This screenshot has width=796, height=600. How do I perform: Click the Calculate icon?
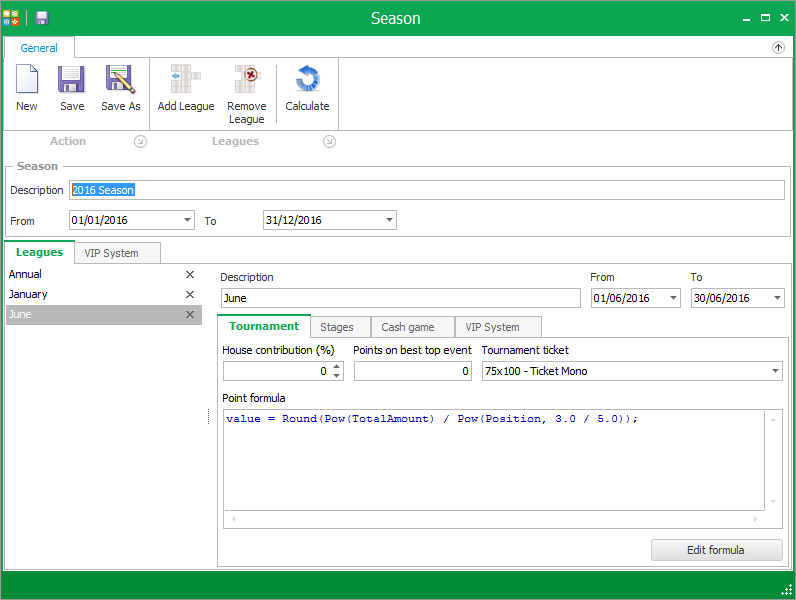click(x=307, y=79)
